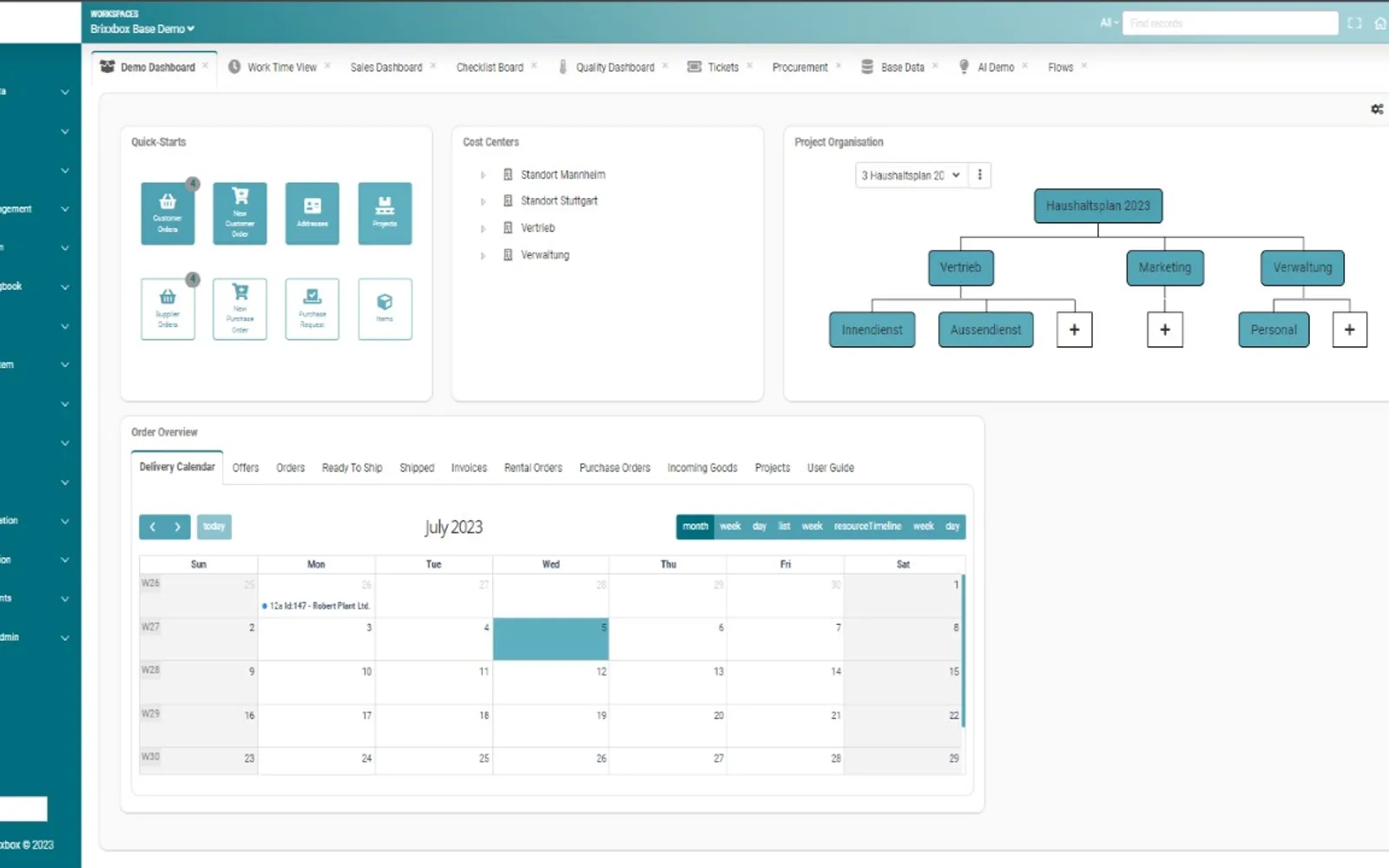Switch to the Sales Dashboard tab

pos(386,67)
